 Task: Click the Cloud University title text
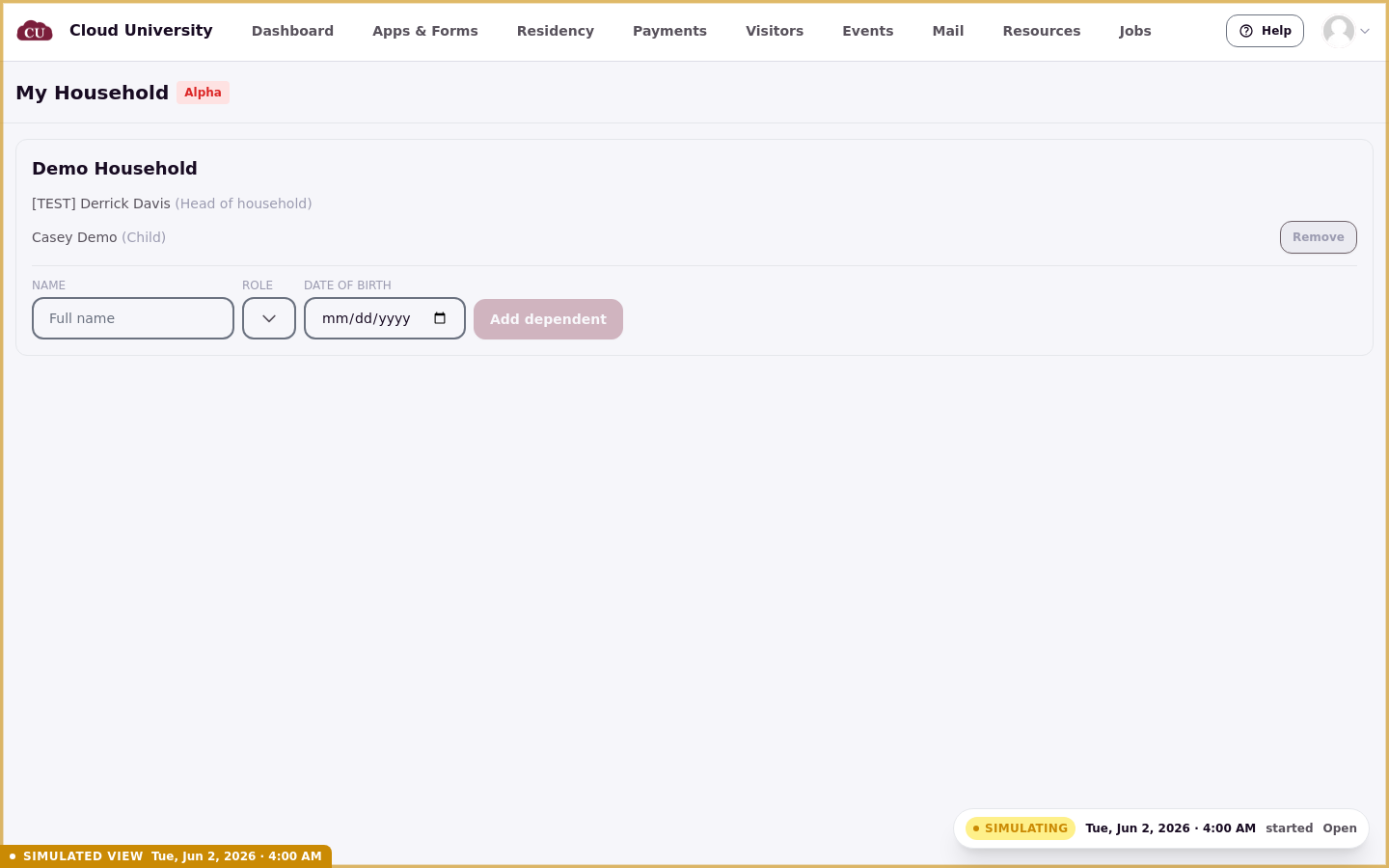pos(141,31)
